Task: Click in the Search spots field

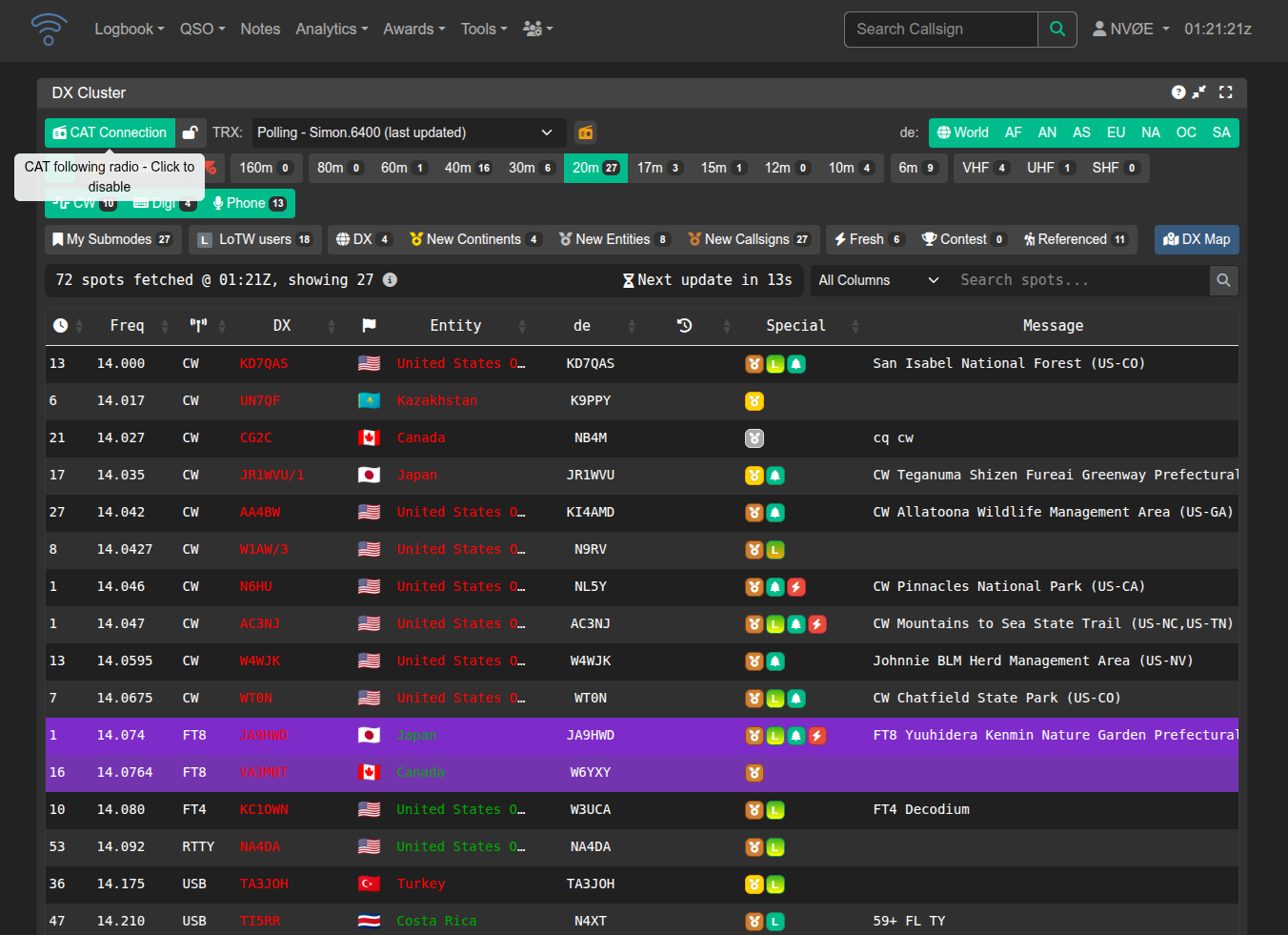Action: (x=1078, y=280)
